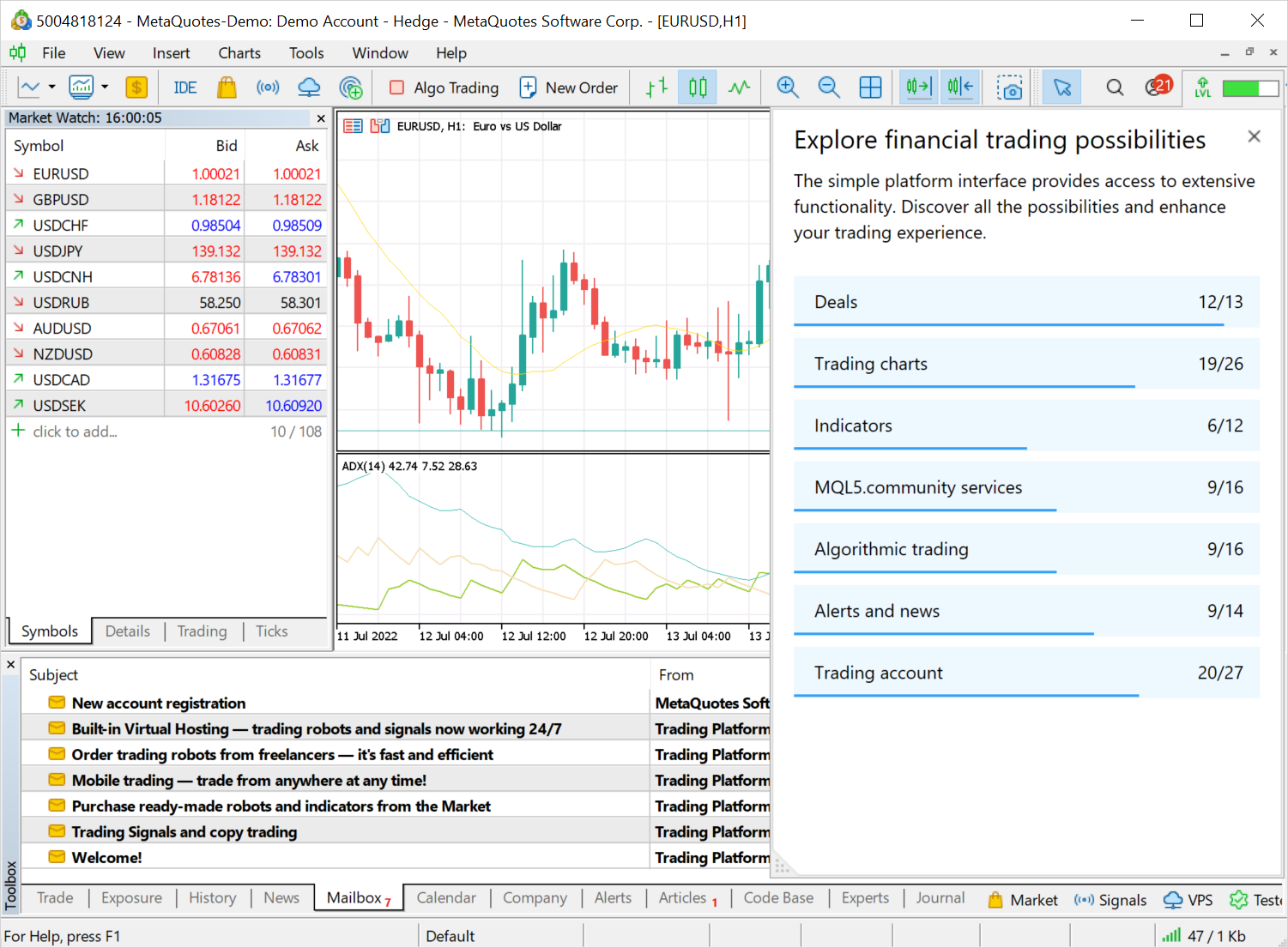
Task: Open Virtual Hosting via the cloud icon
Action: pos(309,87)
